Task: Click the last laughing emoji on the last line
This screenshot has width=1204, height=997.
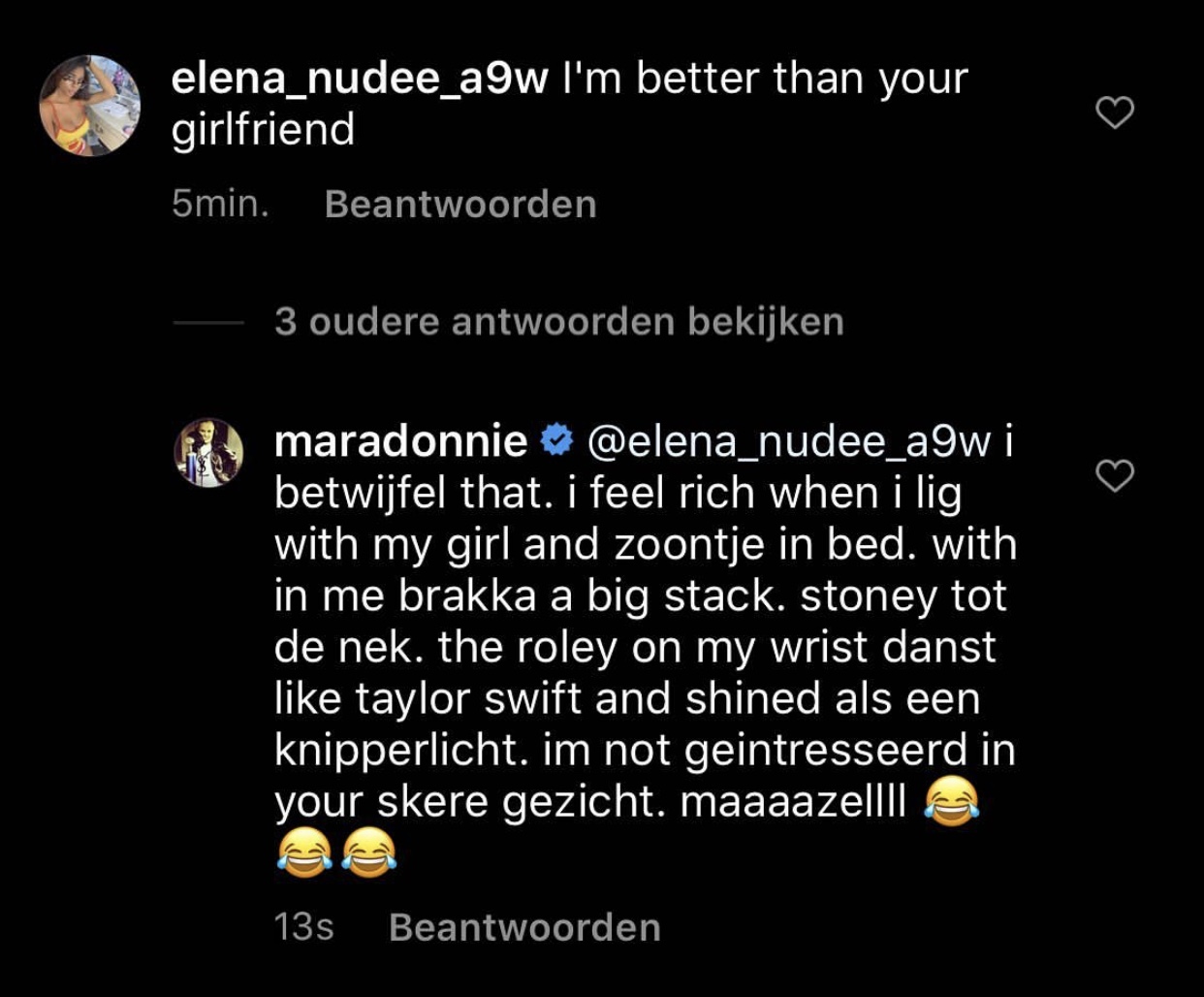Action: tap(368, 853)
